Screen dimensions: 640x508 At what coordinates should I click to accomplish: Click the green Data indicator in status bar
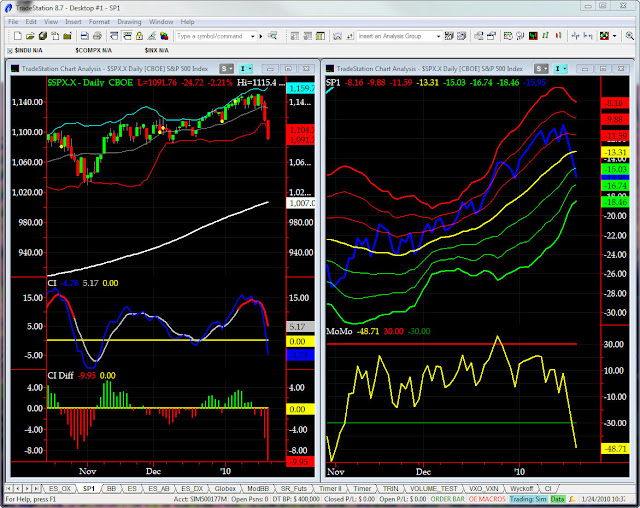(557, 499)
